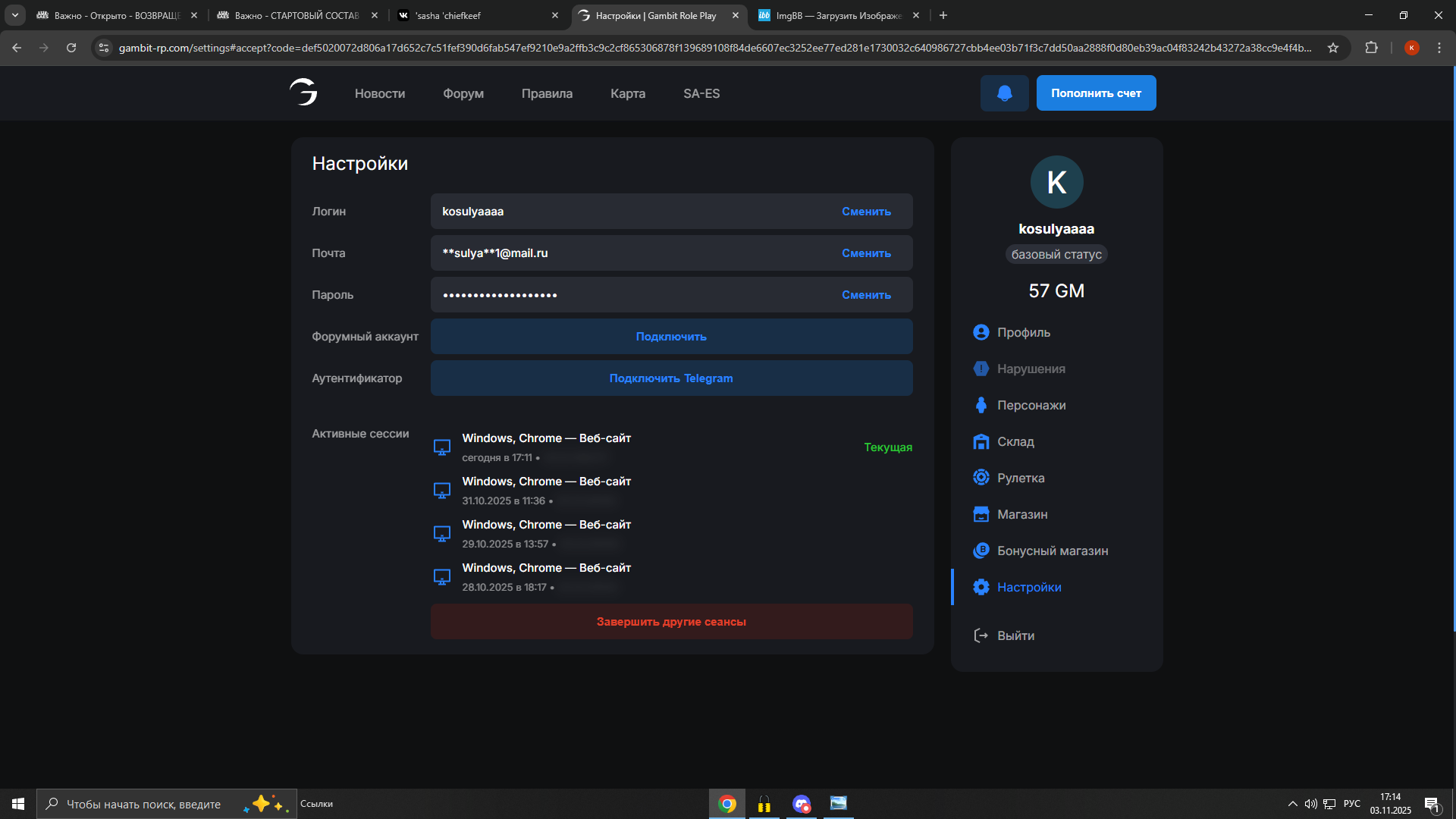Image resolution: width=1456 pixels, height=819 pixels.
Task: Go to Бонусный магазин in the sidebar
Action: coord(1052,551)
